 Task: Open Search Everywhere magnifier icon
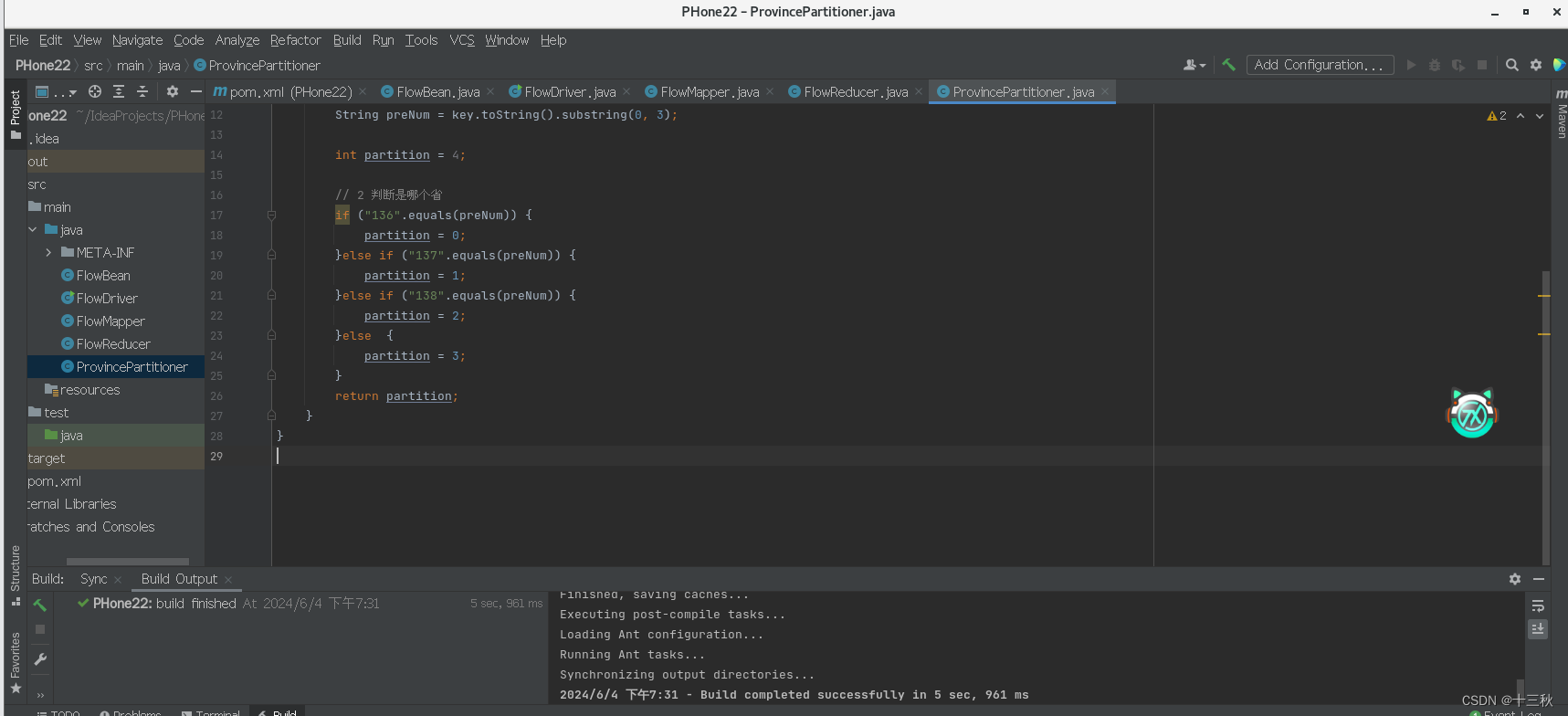pos(1512,65)
